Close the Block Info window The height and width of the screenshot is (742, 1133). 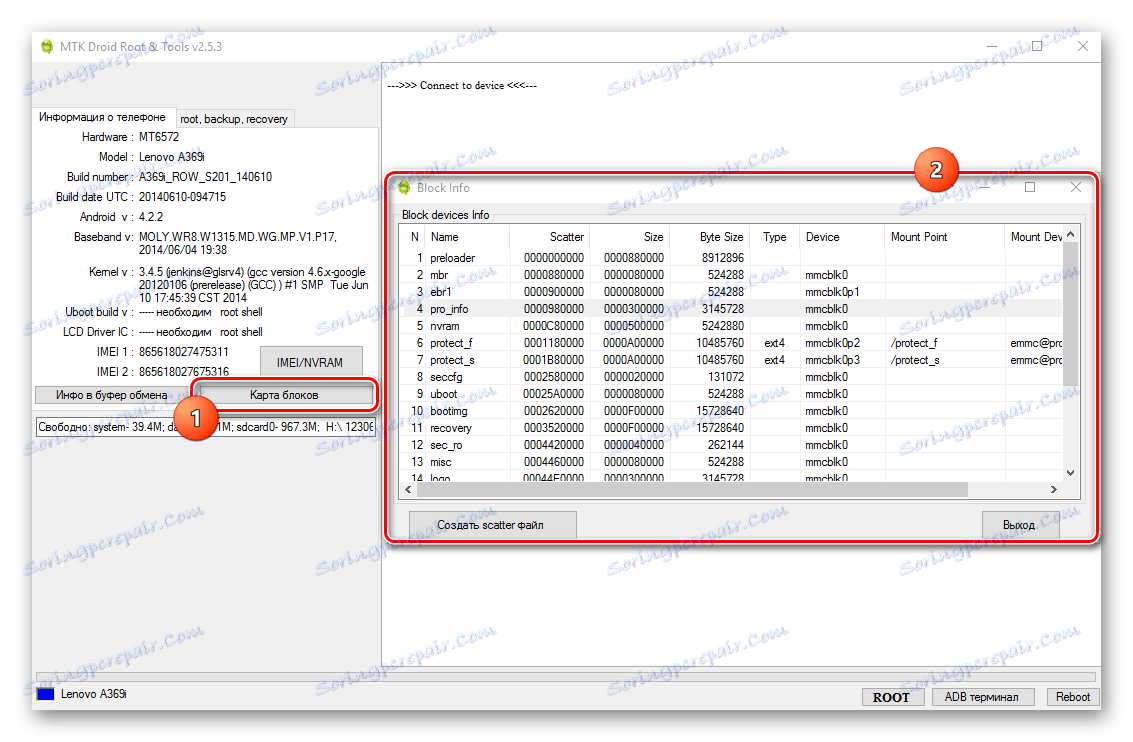coord(1076,187)
